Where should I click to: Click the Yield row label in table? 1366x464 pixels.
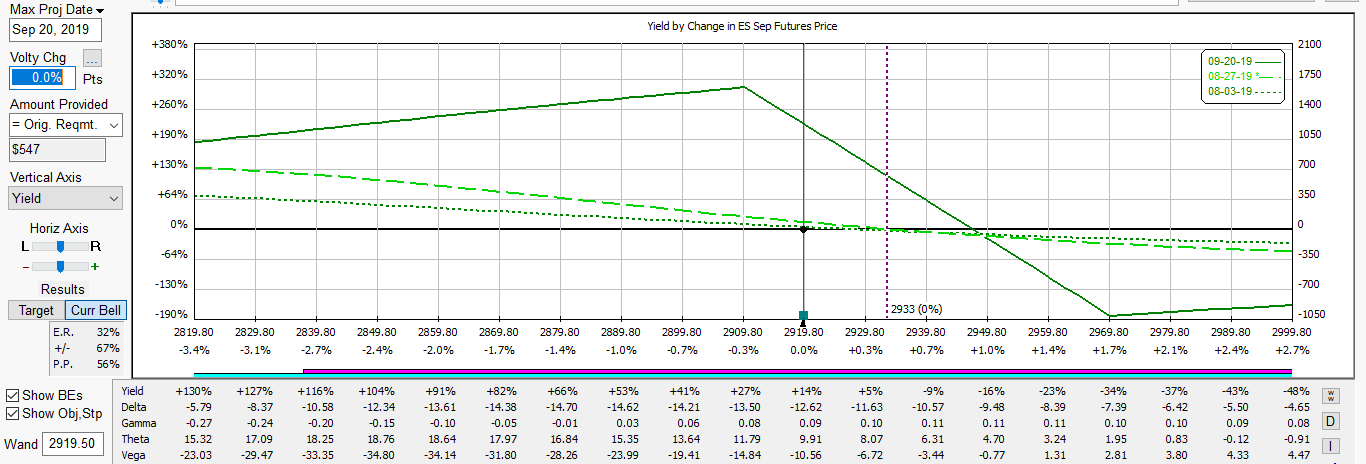click(133, 391)
